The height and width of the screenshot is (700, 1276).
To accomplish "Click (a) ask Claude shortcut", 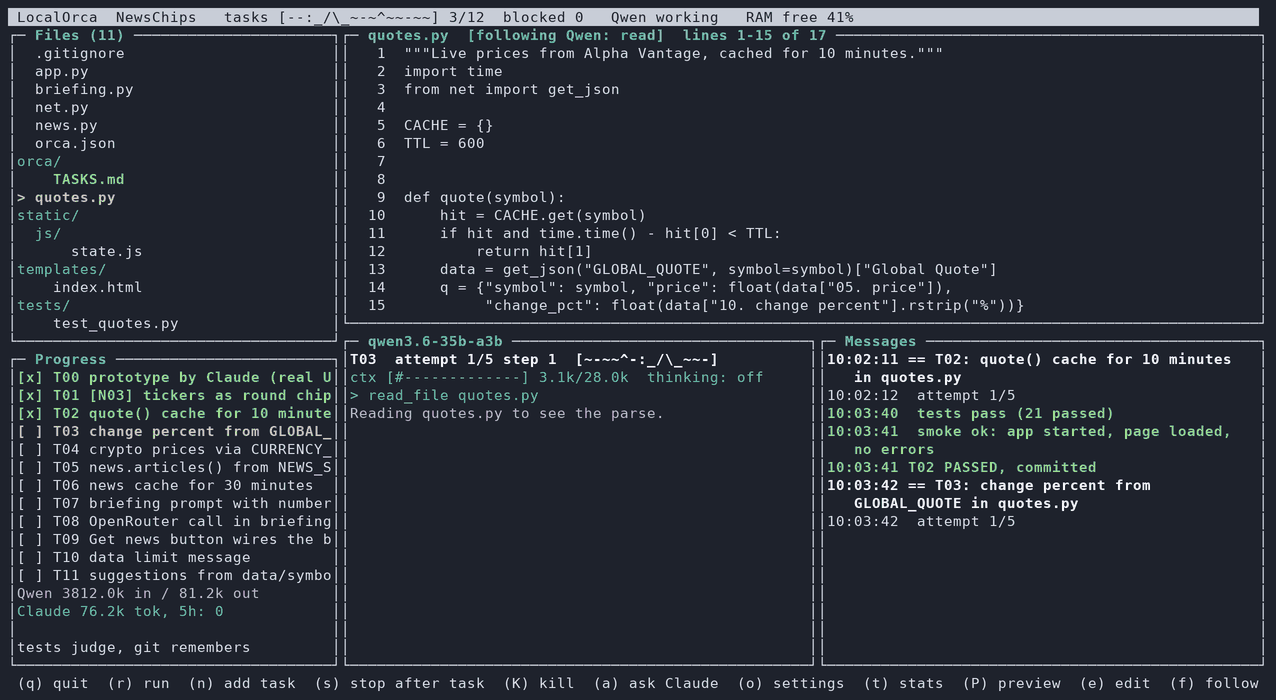I will coord(656,683).
